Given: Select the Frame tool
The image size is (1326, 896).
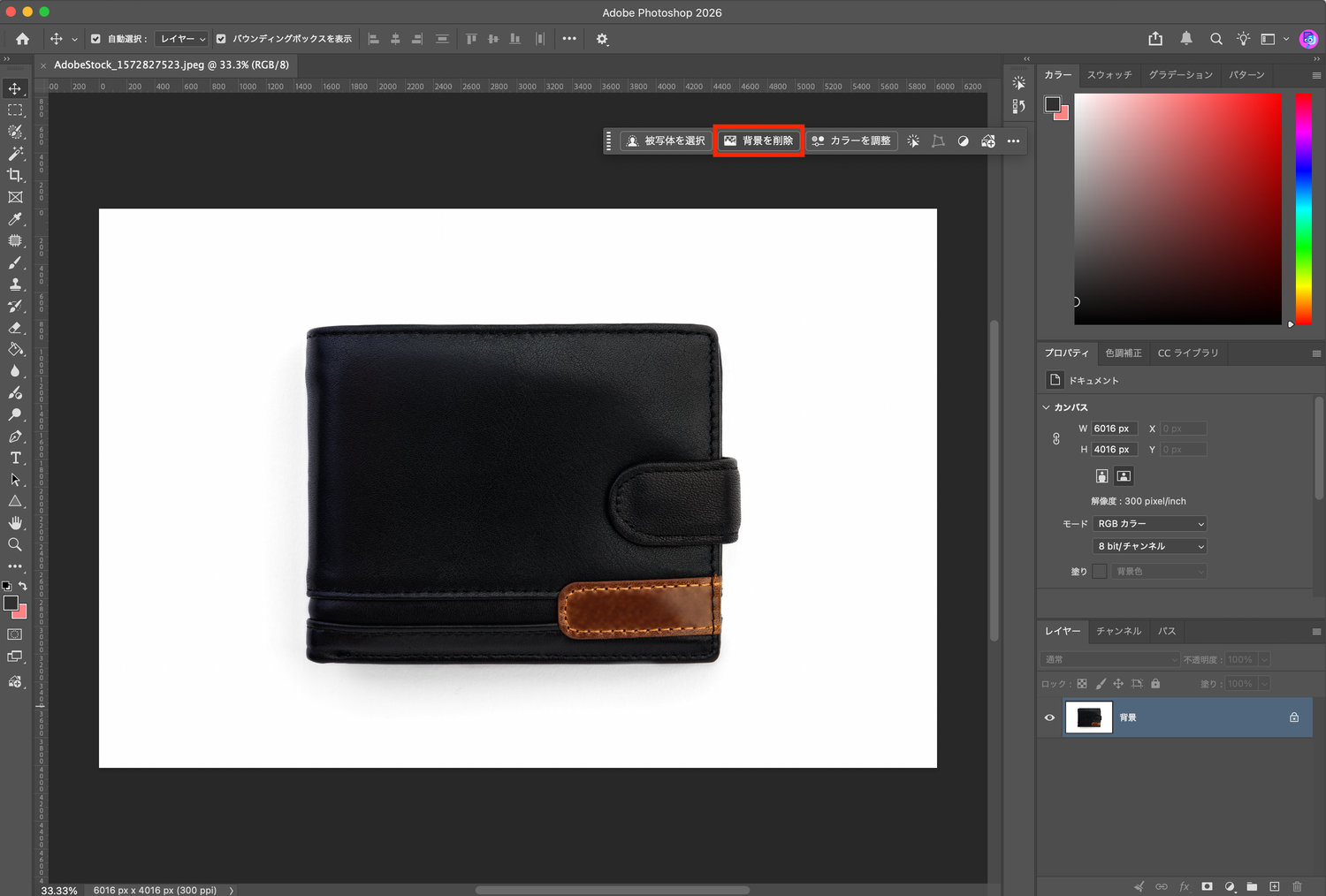Looking at the screenshot, I should (x=15, y=197).
